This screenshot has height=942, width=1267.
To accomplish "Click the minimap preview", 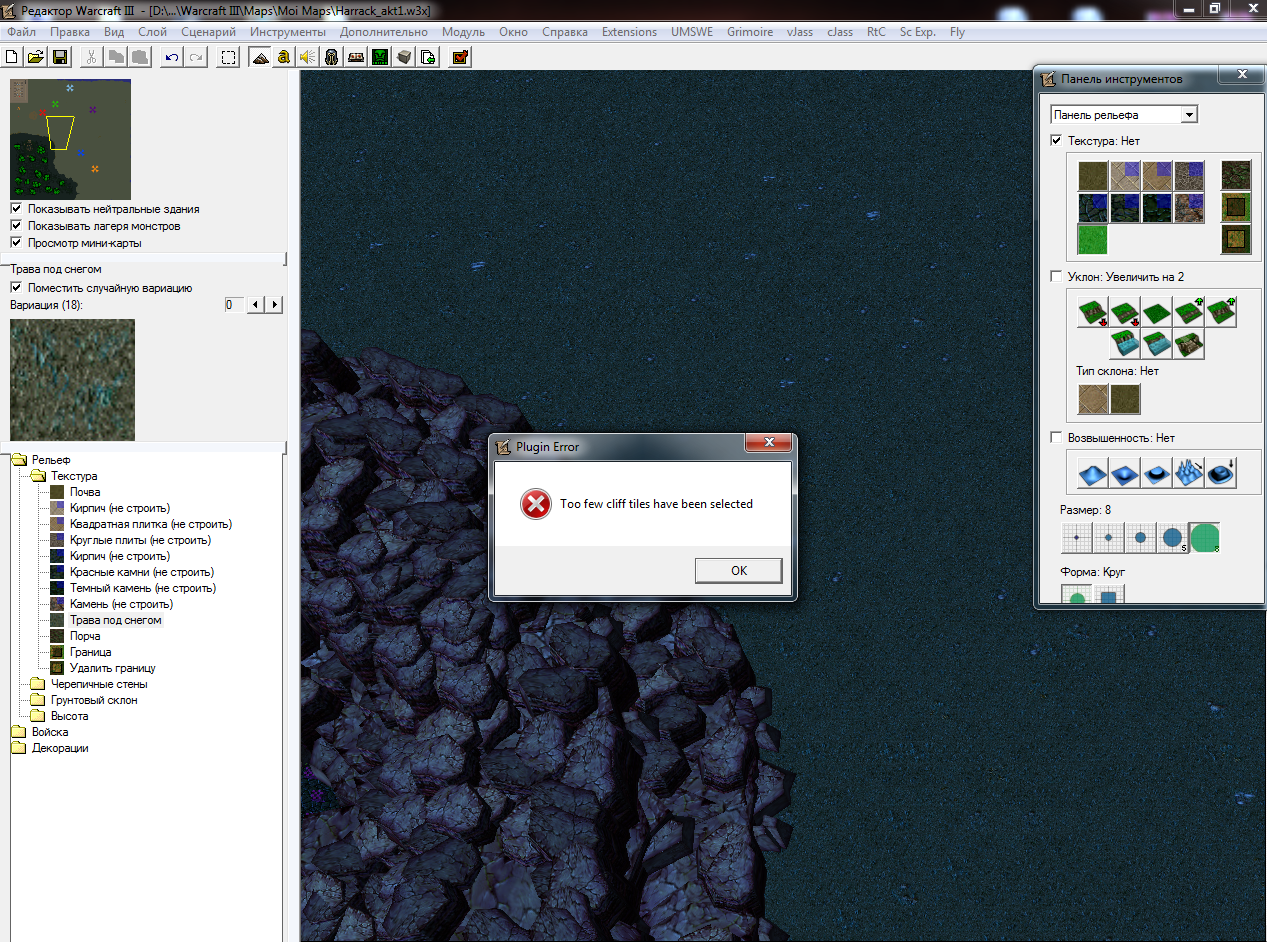I will [70, 139].
